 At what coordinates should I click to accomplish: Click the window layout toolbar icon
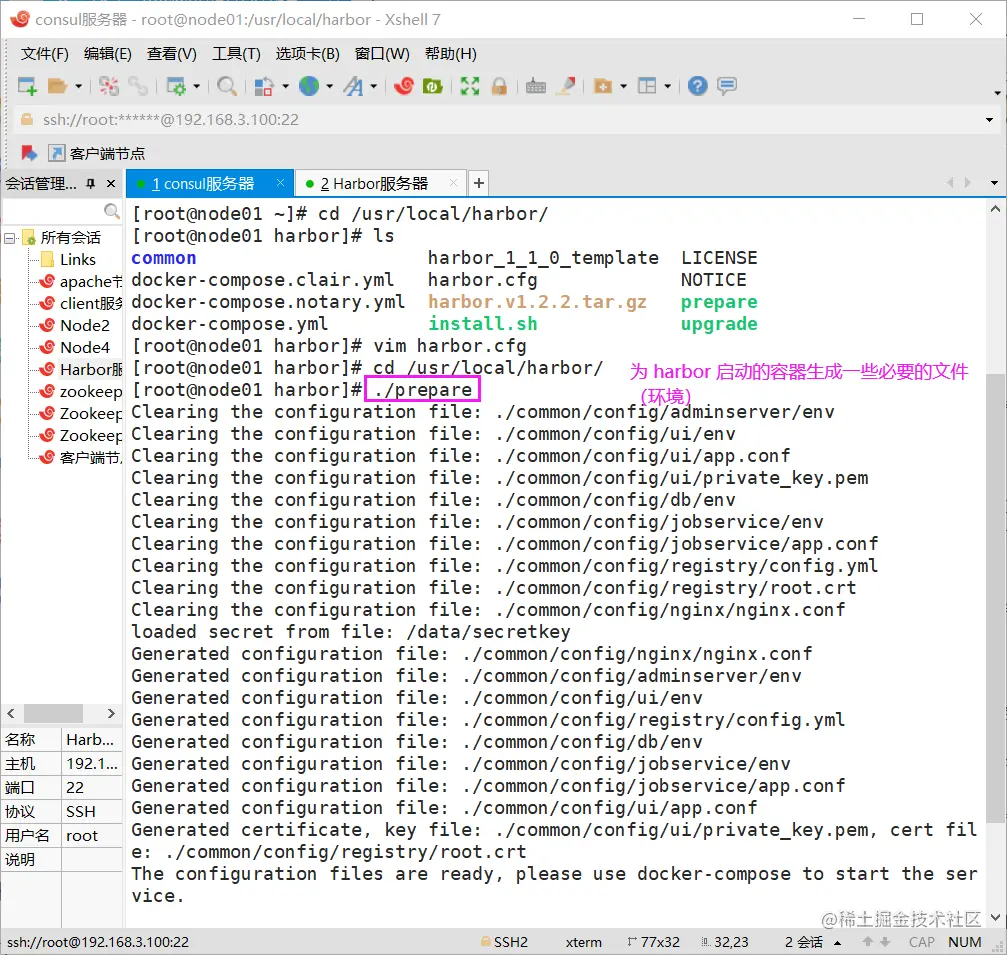tap(647, 85)
